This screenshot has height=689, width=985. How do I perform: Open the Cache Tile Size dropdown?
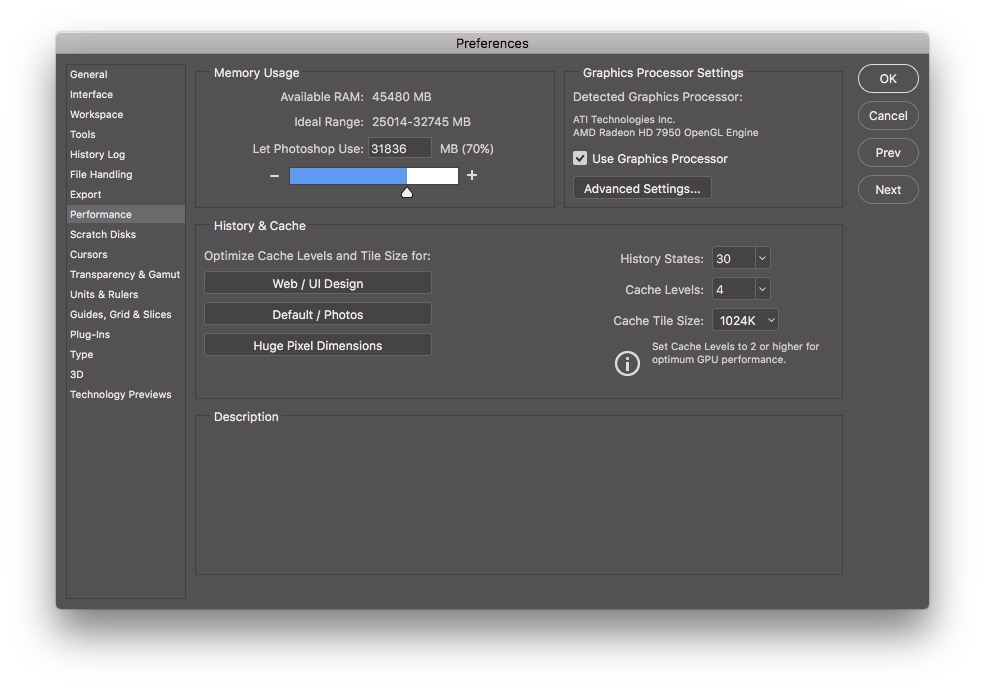[x=745, y=320]
